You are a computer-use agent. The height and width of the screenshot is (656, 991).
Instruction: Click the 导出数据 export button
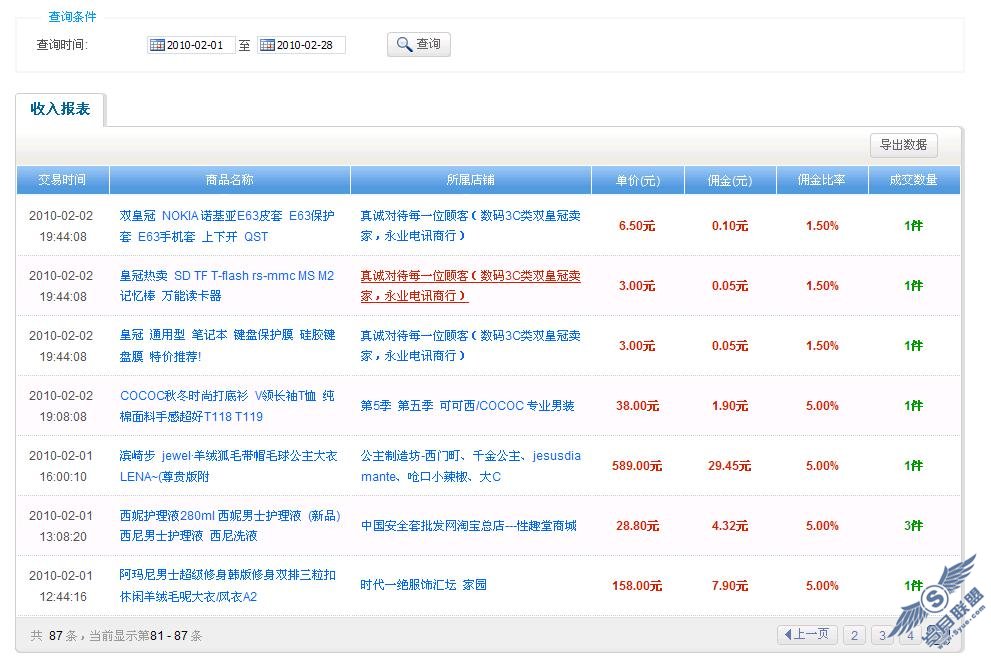pos(903,145)
